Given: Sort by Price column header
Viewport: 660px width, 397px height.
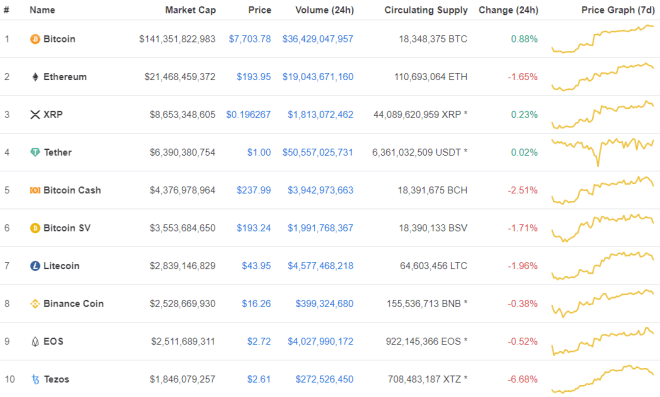Looking at the screenshot, I should point(259,10).
